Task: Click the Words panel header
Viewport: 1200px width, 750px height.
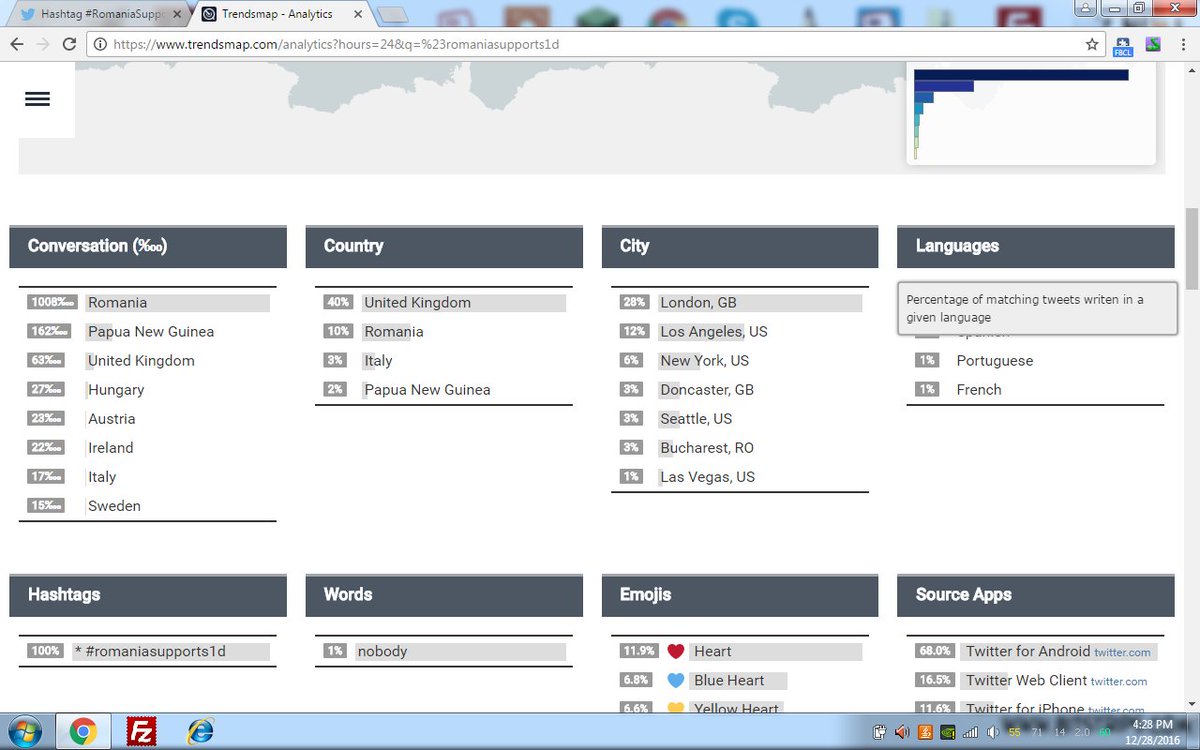Action: pyautogui.click(x=444, y=595)
